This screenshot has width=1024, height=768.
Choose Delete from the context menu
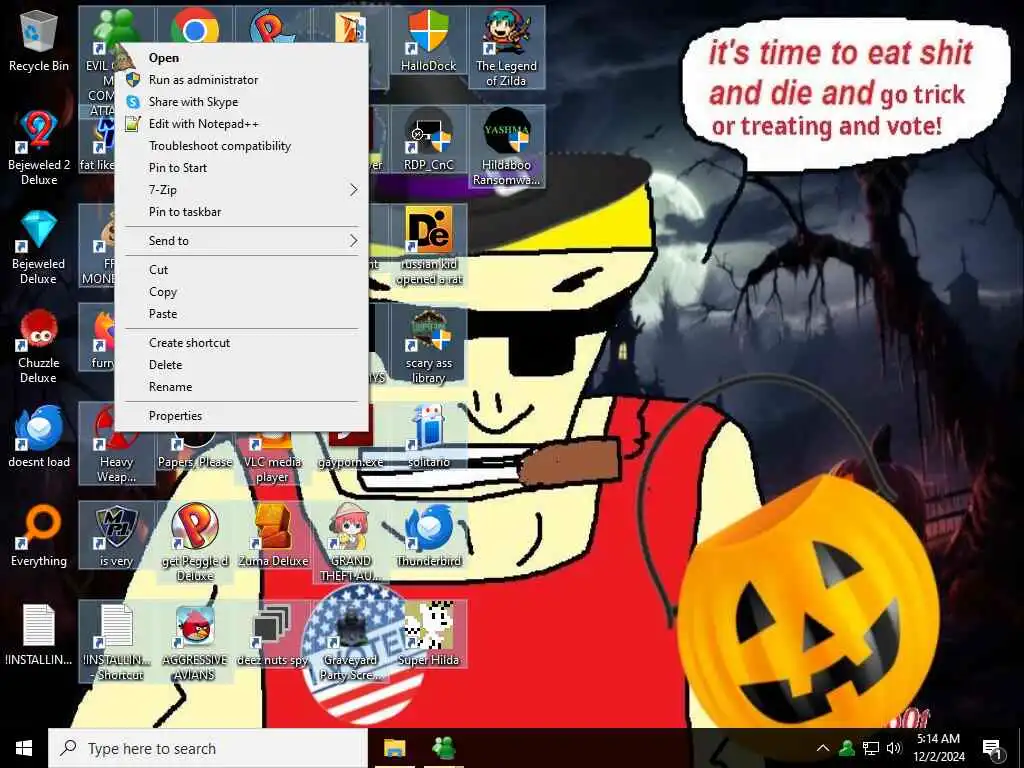242,365
